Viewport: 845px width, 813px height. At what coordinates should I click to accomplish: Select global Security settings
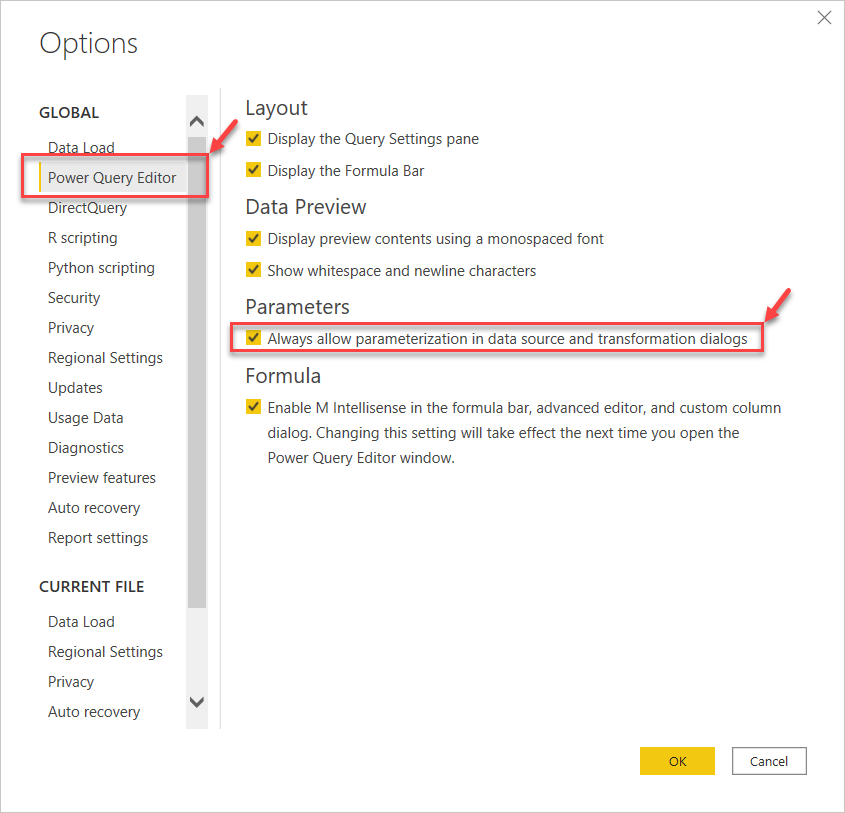click(74, 298)
